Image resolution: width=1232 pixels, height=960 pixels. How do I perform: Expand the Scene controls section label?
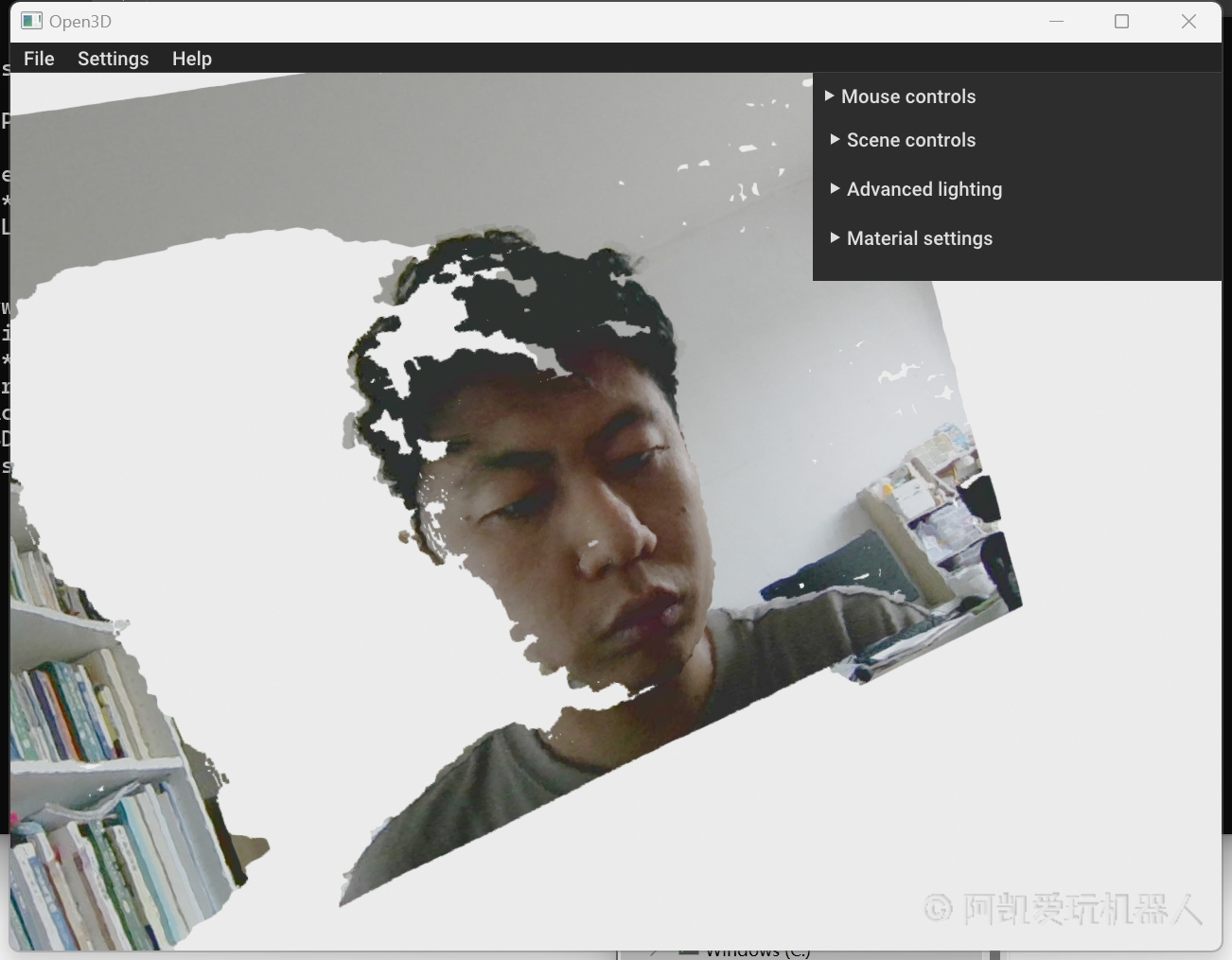(x=910, y=140)
